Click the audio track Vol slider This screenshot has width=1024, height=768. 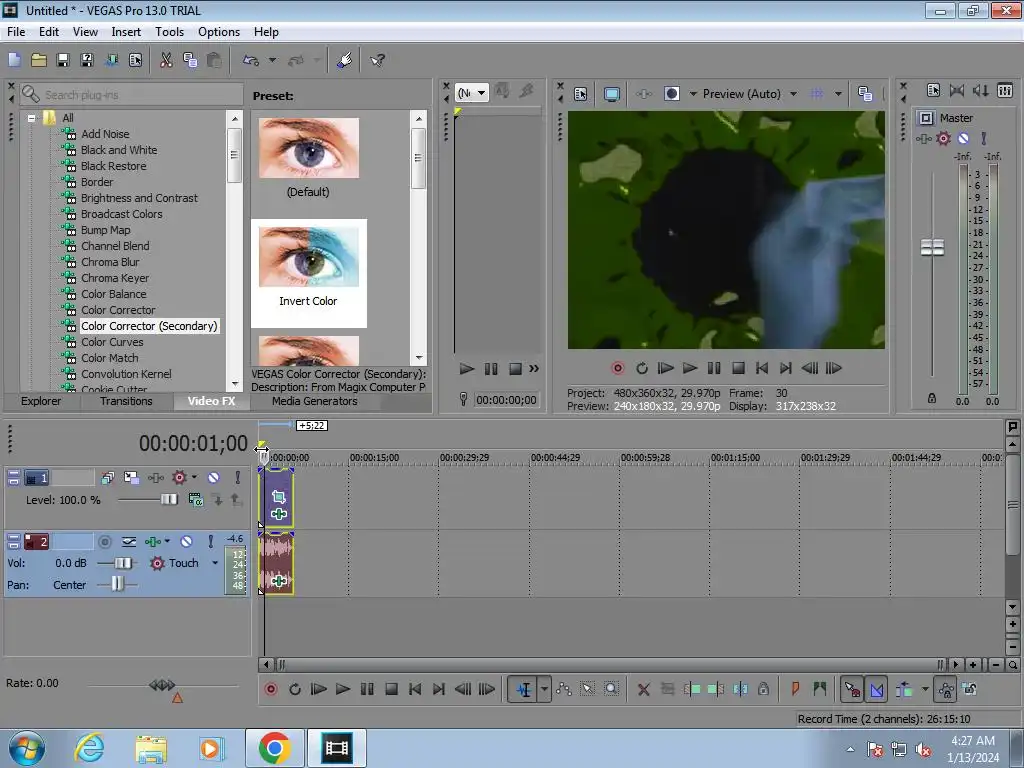[x=122, y=563]
